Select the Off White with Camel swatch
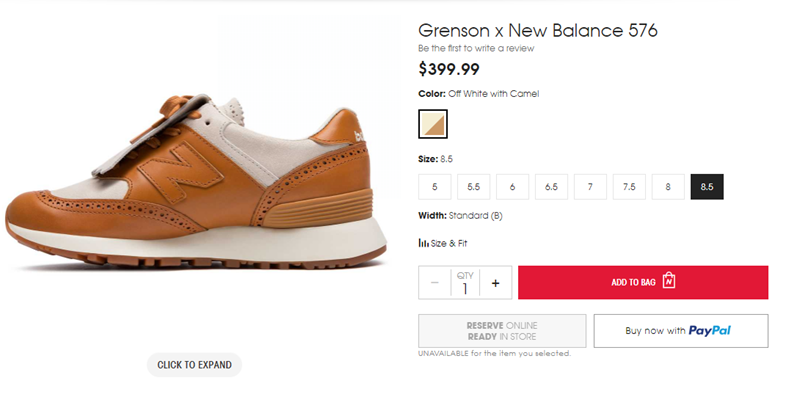The image size is (800, 397). pyautogui.click(x=433, y=124)
